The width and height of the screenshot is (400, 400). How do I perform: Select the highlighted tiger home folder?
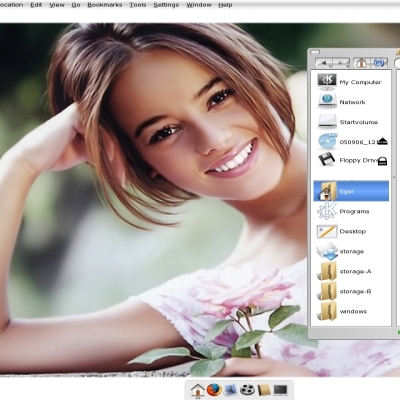pos(351,191)
